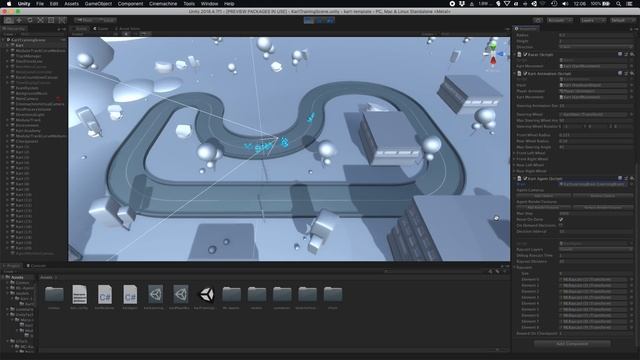
Task: Select the Unity logo asset in Project
Action: click(x=207, y=294)
